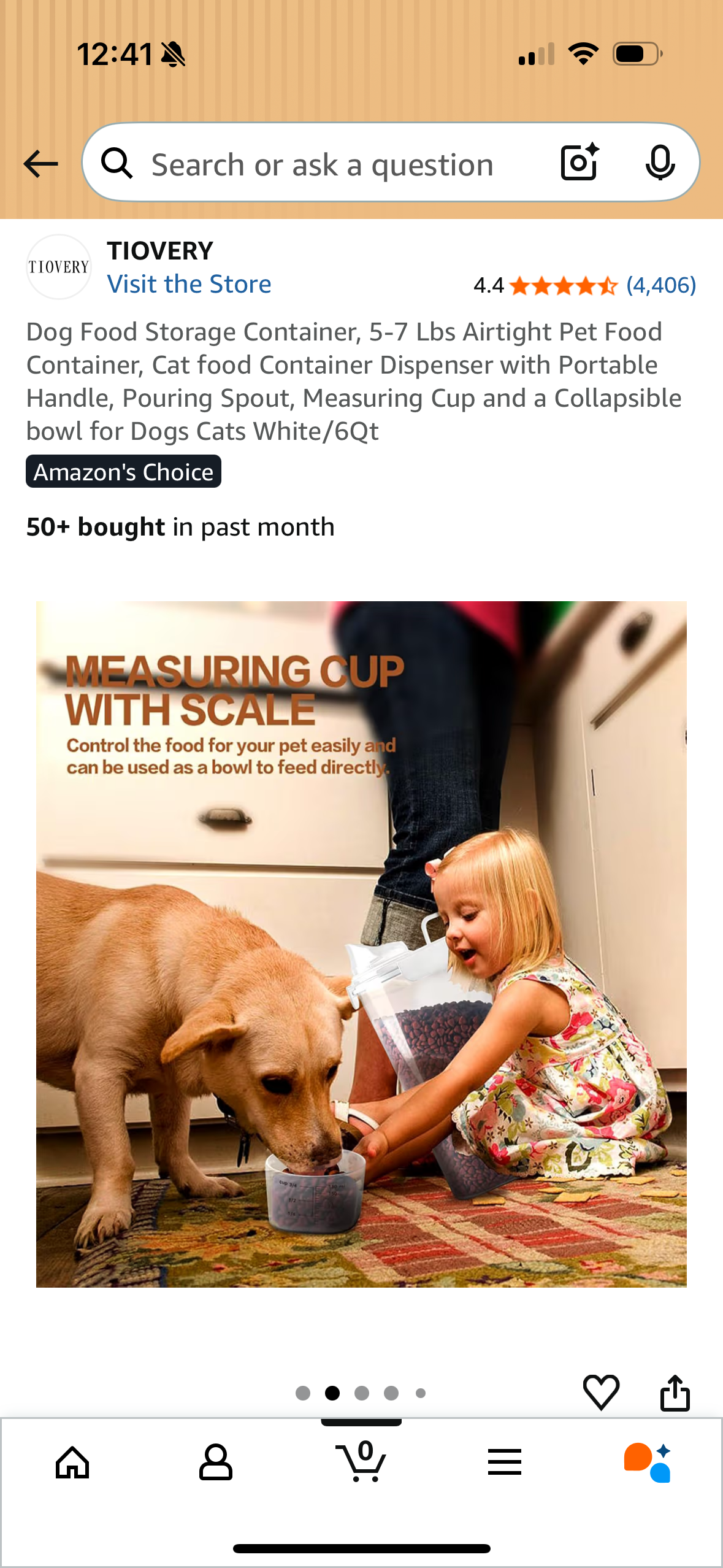This screenshot has height=1568, width=723.
Task: Tap the Amazon's Choice badge
Action: coord(123,472)
